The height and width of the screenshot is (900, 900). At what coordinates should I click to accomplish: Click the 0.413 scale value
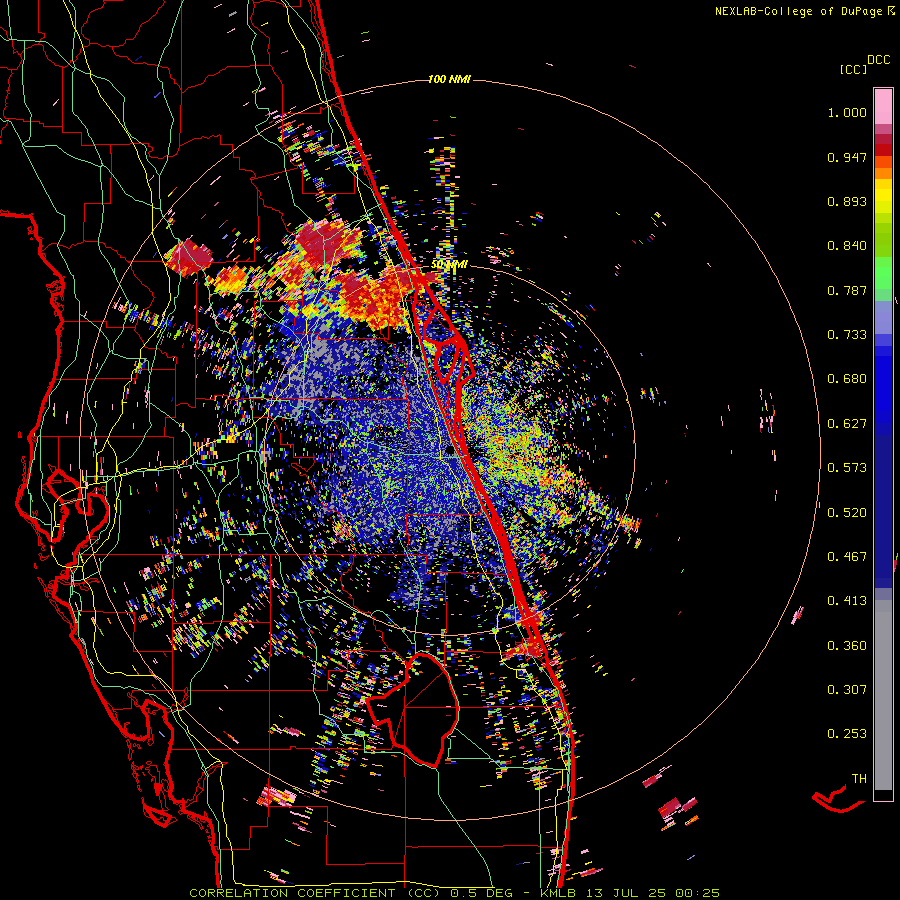pos(847,601)
